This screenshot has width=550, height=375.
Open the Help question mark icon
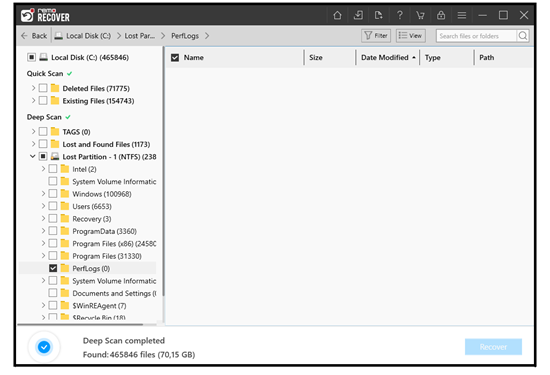(x=400, y=15)
